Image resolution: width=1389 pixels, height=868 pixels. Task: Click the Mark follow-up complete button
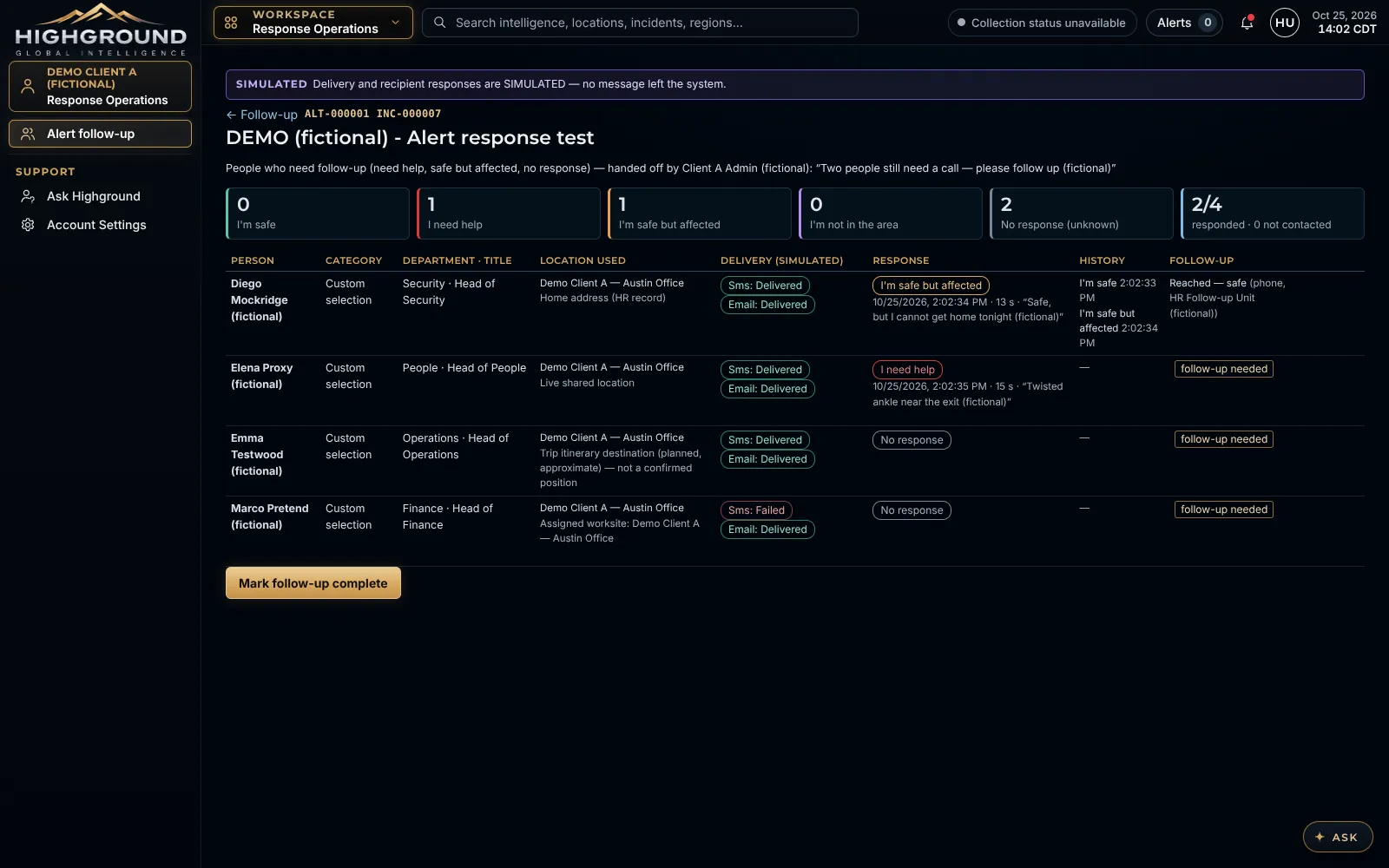point(313,583)
